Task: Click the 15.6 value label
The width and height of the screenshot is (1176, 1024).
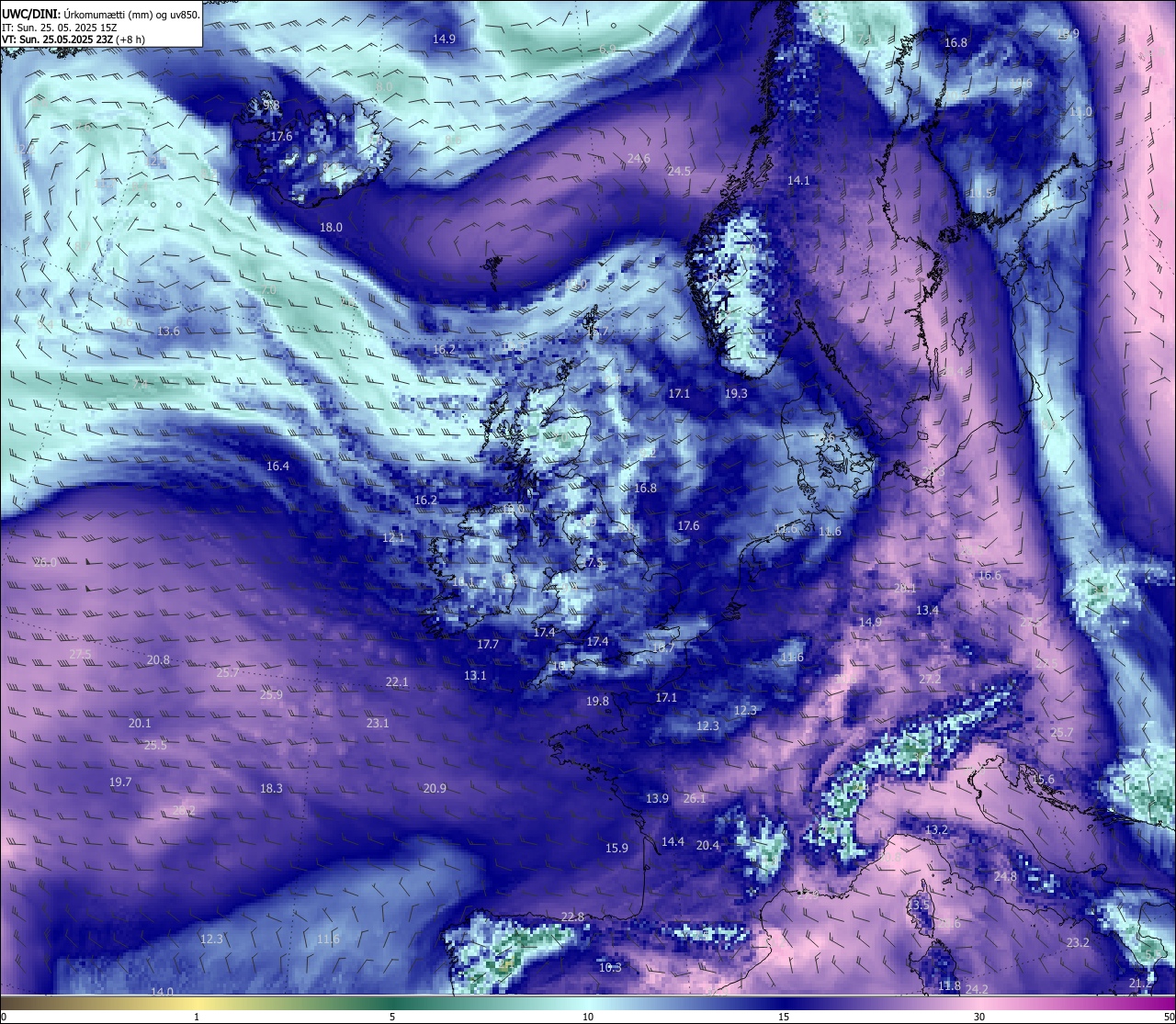Action: point(1044,780)
